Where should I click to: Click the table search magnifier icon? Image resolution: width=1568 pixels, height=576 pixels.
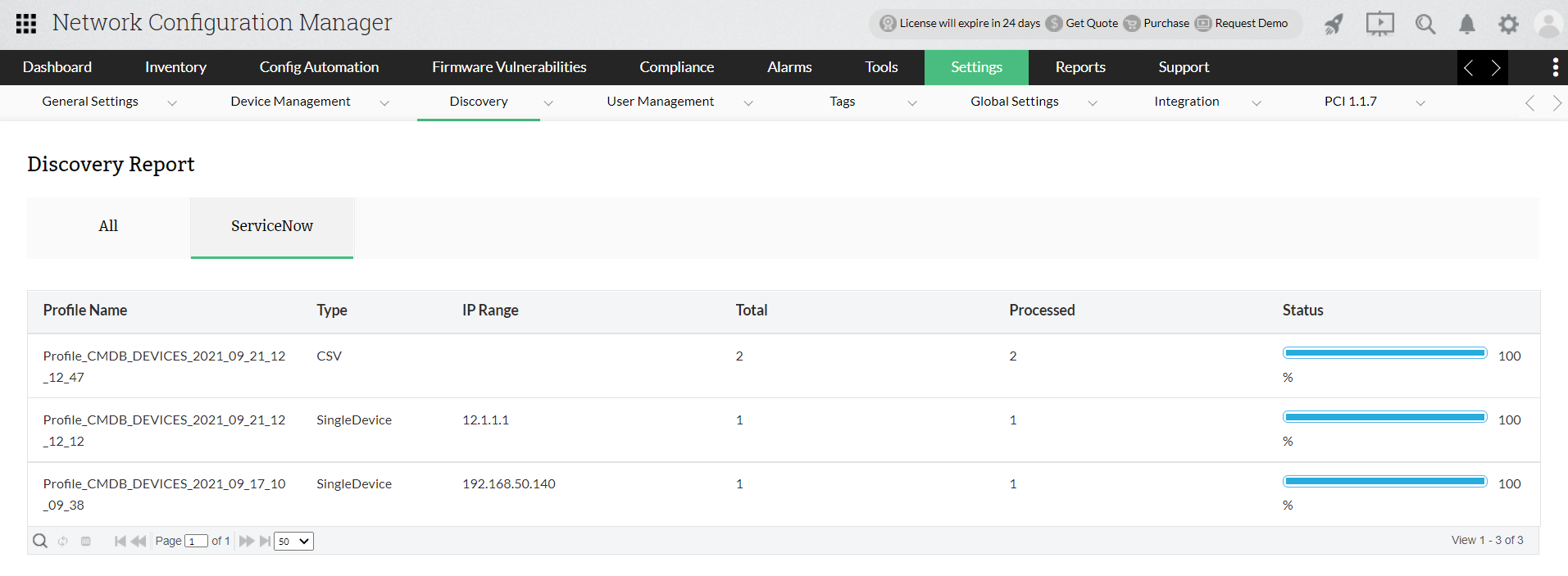39,541
